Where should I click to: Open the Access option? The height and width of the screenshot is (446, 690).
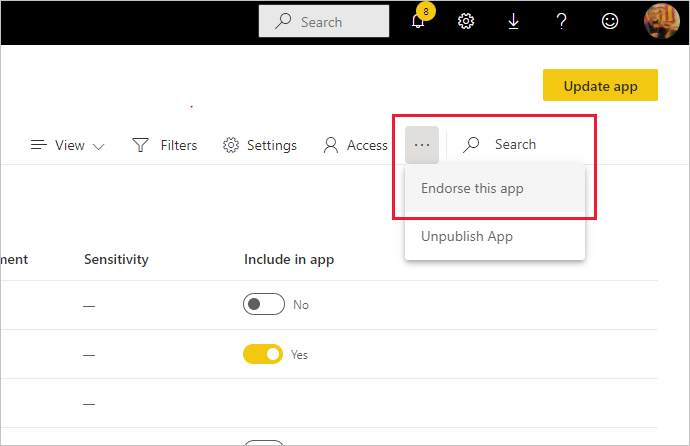click(x=356, y=145)
